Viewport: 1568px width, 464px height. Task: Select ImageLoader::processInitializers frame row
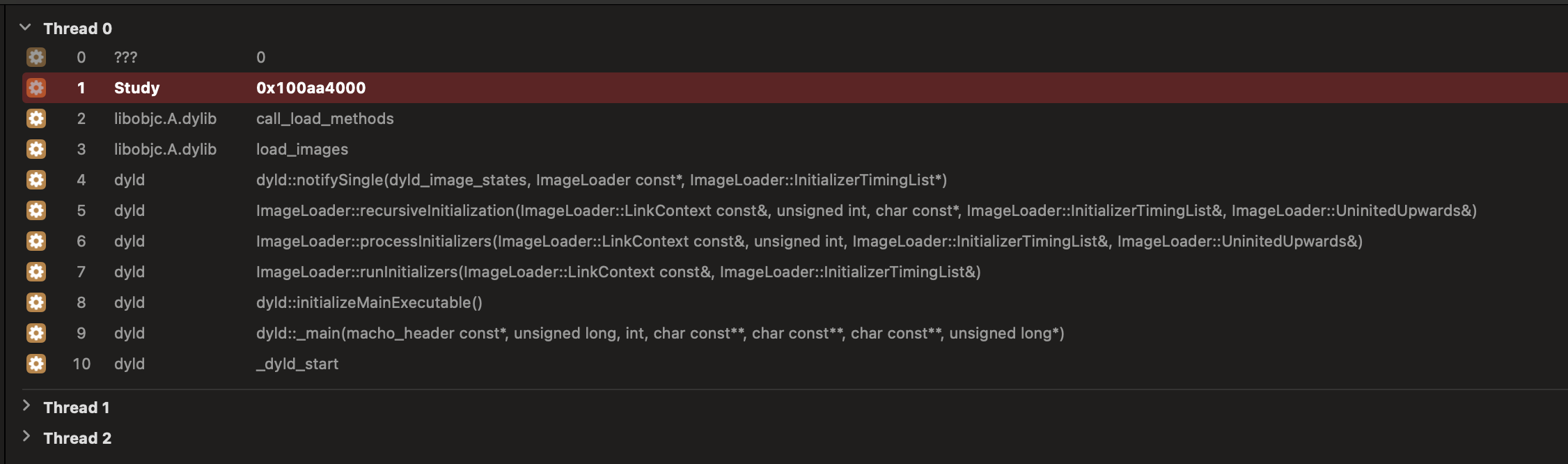click(x=794, y=241)
